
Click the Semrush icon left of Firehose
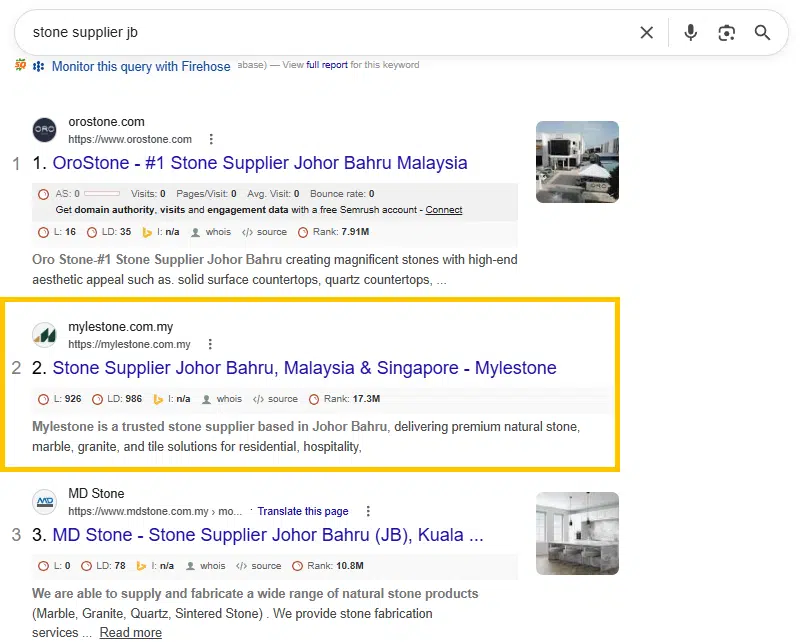(20, 65)
